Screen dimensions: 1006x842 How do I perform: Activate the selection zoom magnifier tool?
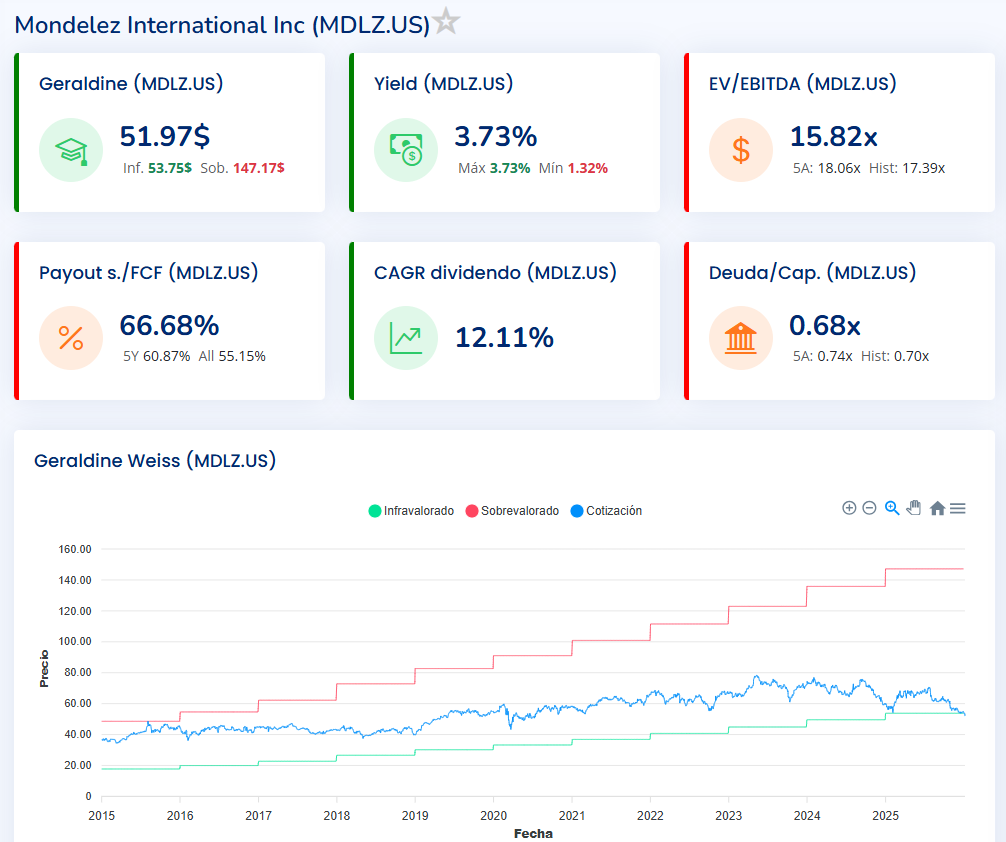pyautogui.click(x=892, y=508)
